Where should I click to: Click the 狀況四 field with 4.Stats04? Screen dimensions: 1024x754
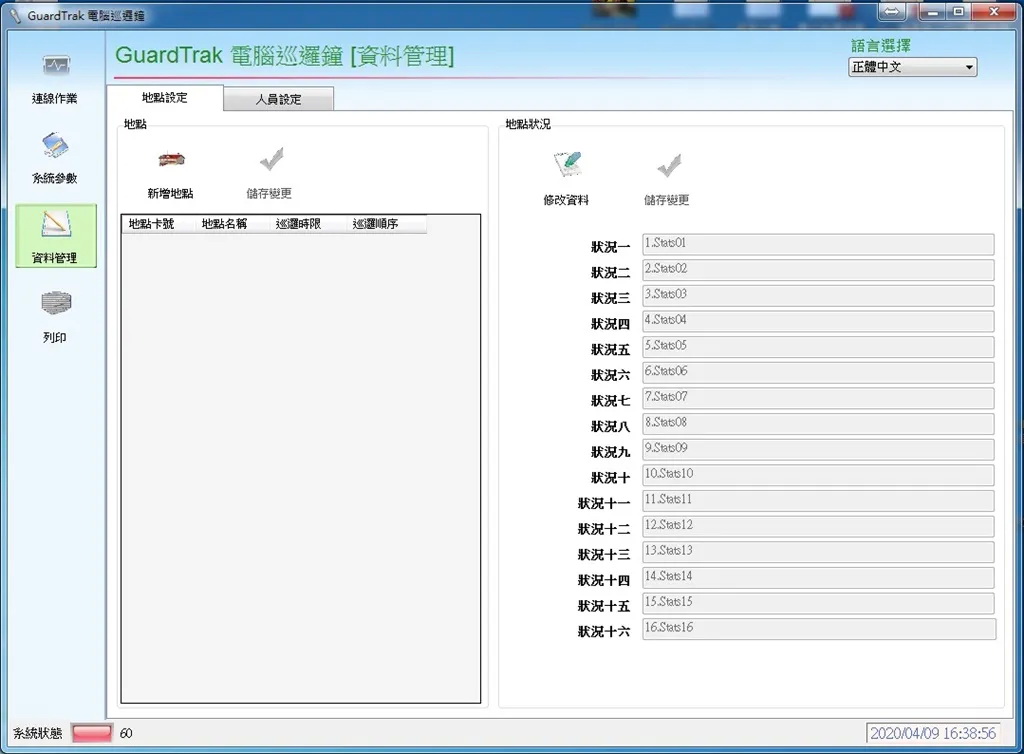pos(818,321)
